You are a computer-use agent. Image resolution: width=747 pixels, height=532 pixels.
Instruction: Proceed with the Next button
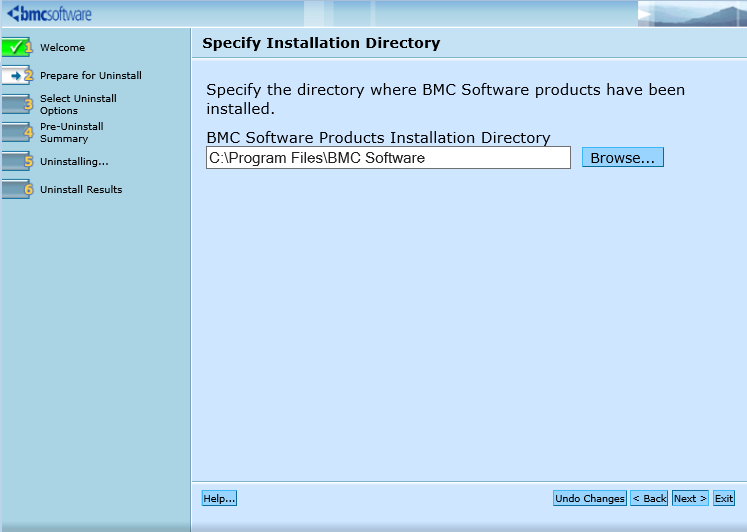[690, 498]
